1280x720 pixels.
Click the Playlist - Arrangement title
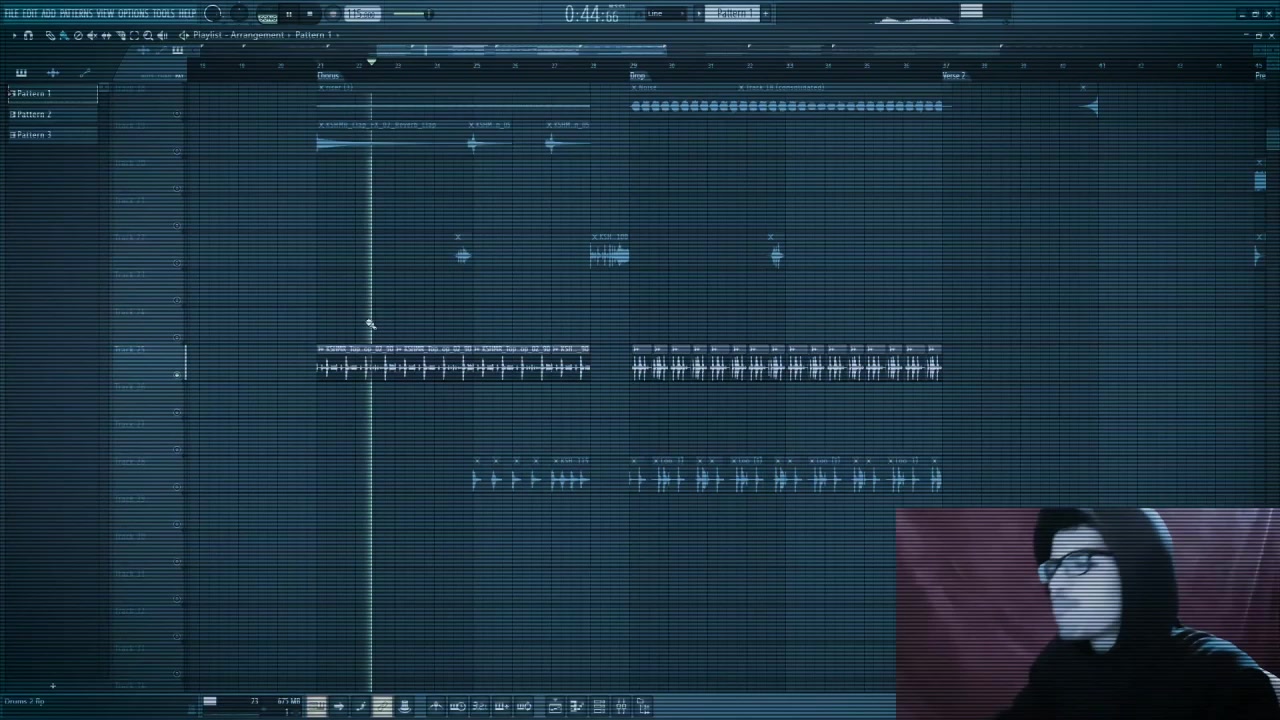pos(238,35)
